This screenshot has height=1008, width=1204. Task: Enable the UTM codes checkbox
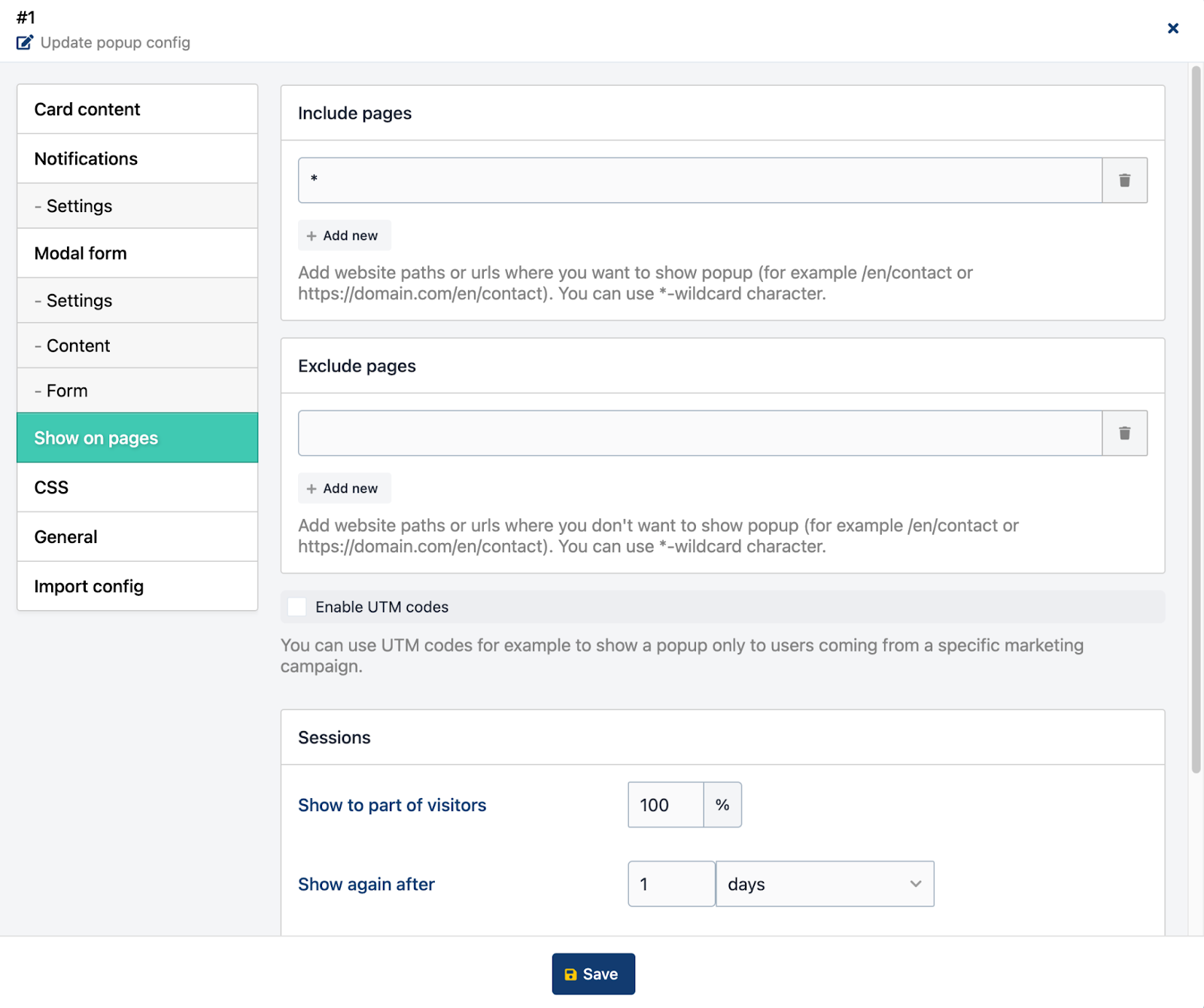(297, 607)
